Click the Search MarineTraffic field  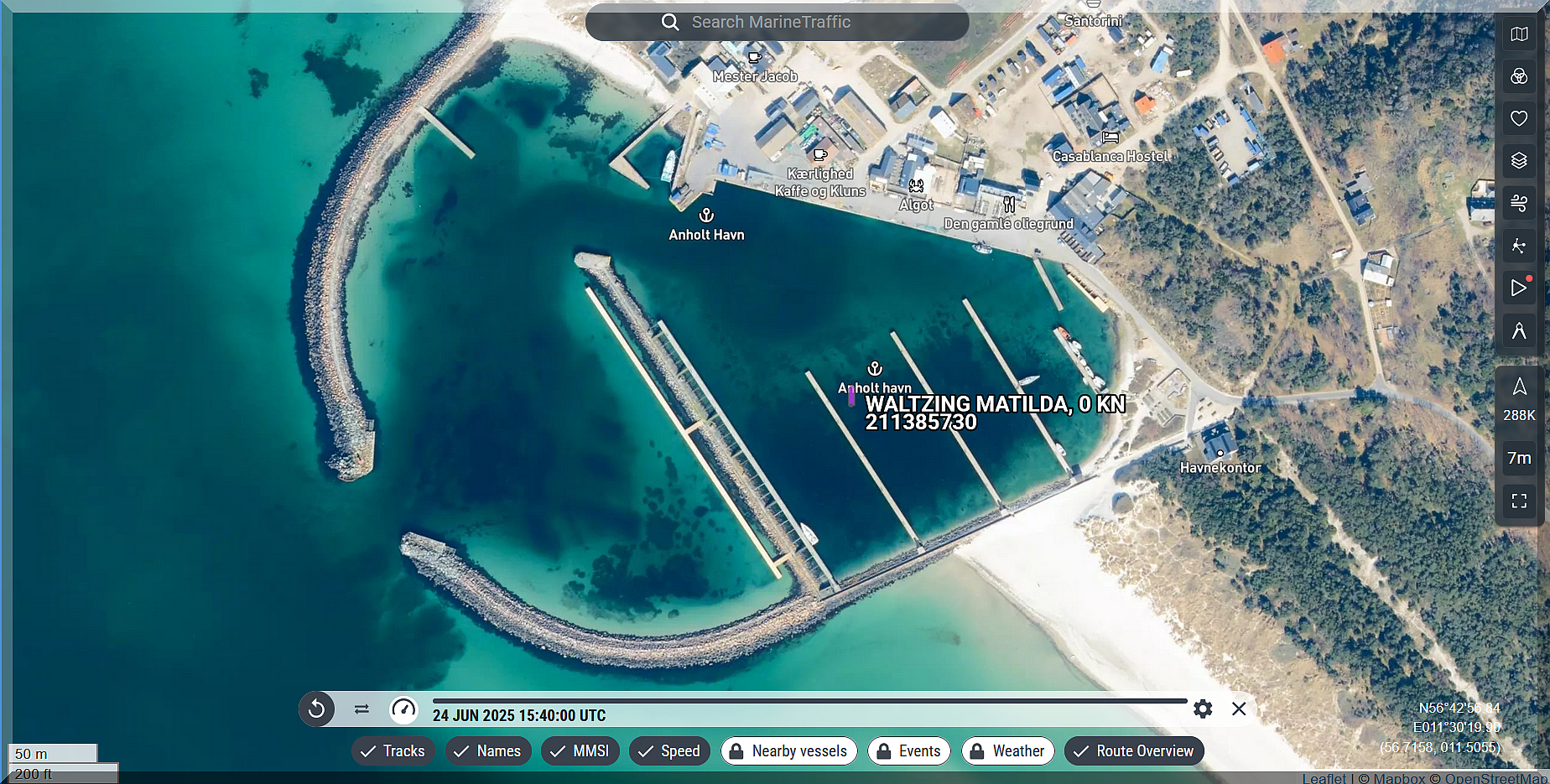[x=777, y=23]
